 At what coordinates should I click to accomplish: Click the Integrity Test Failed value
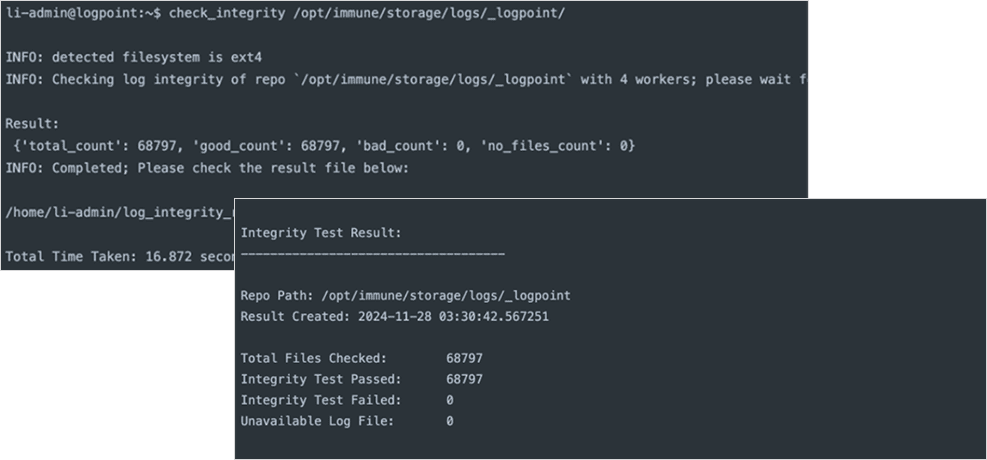click(x=450, y=400)
